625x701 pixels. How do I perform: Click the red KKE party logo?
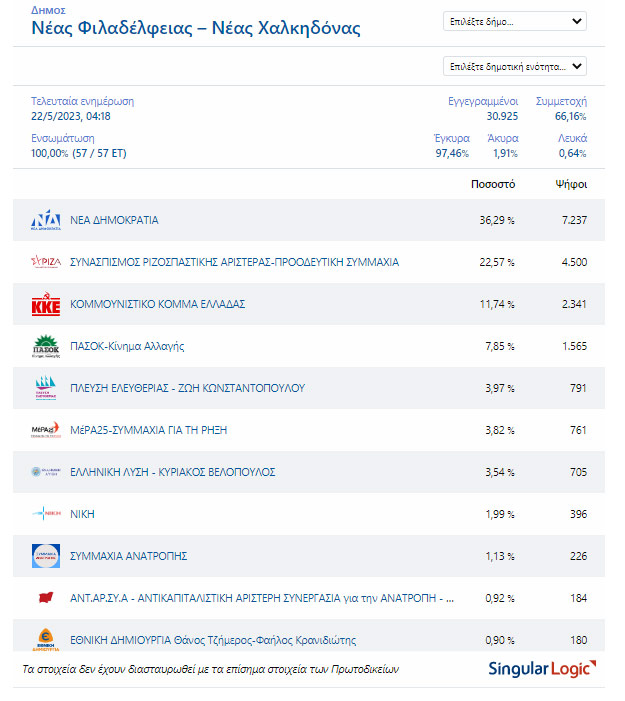(46, 304)
